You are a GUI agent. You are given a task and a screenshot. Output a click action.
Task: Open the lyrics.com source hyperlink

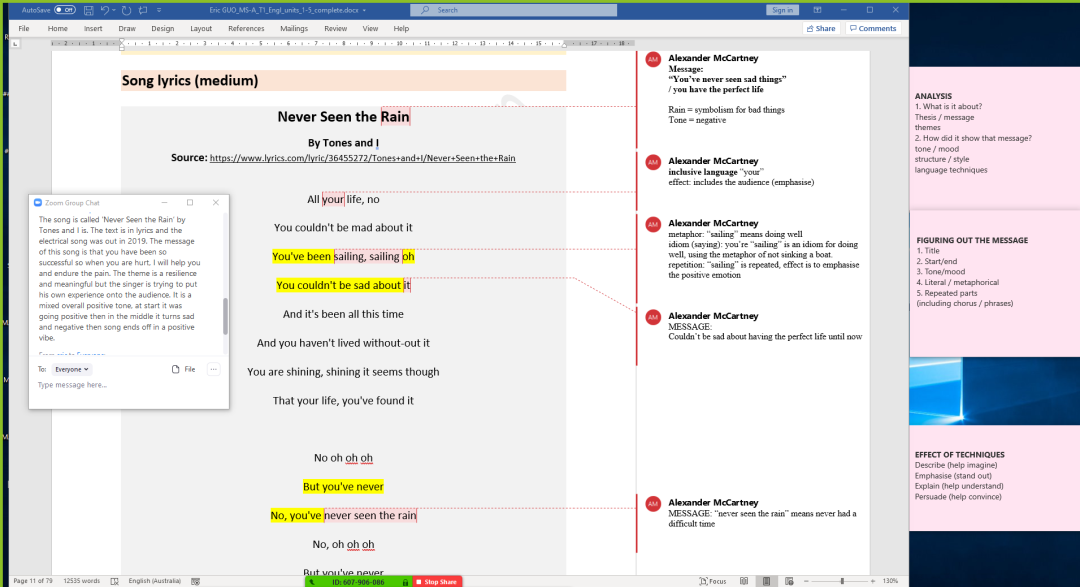tap(362, 158)
